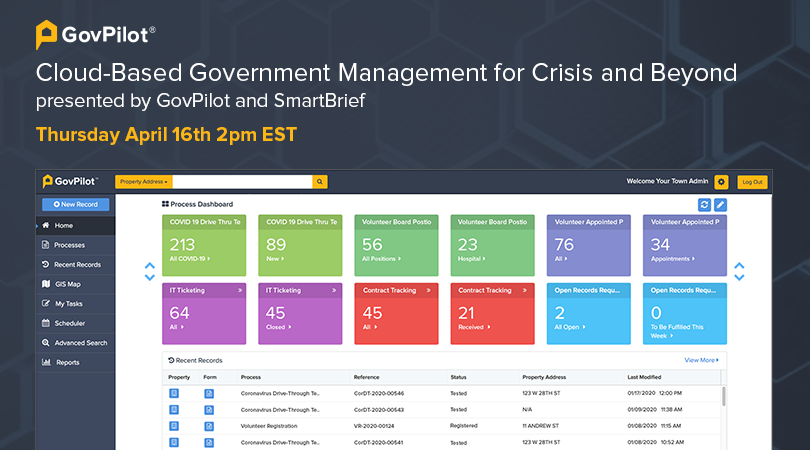Click View More in Recent Records
The image size is (810, 450).
point(701,360)
